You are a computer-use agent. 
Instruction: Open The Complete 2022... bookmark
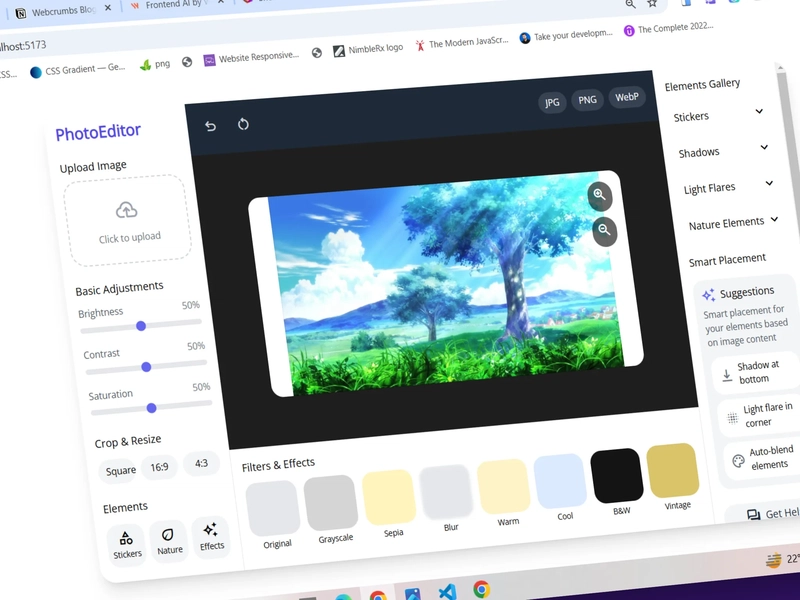pos(669,28)
